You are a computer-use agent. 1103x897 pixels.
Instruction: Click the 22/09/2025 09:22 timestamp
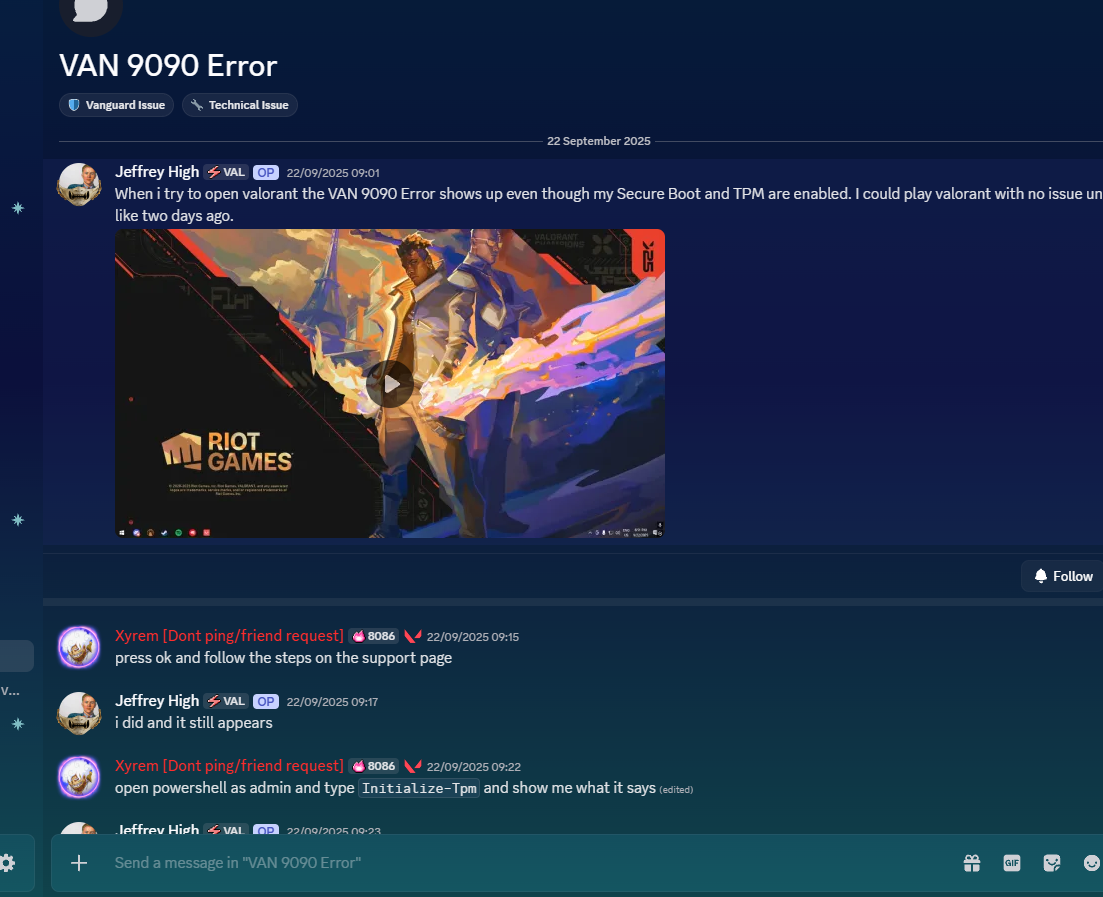click(x=473, y=767)
